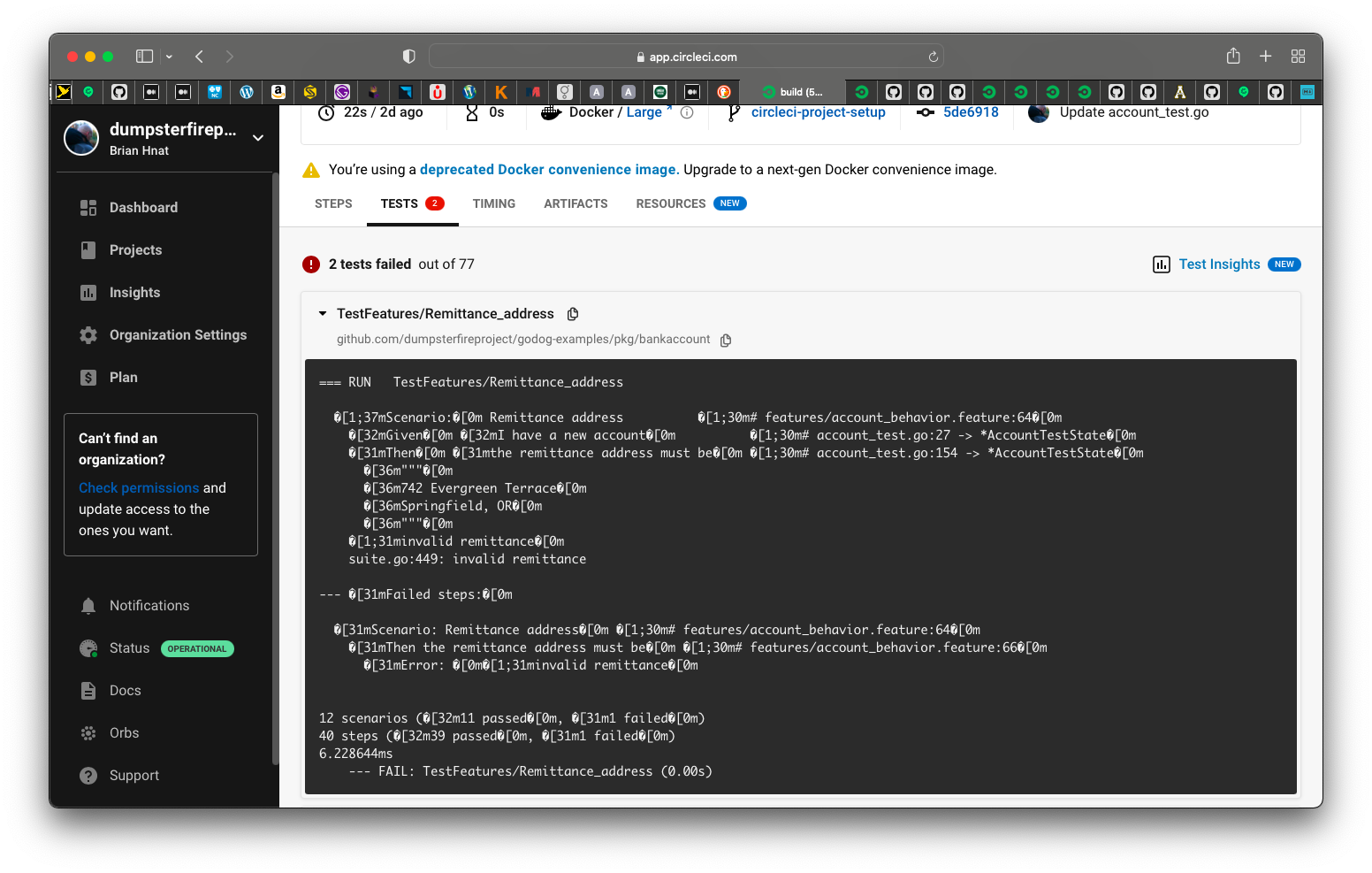Switch to the gold letter A tab
This screenshot has width=1372, height=873.
[1179, 92]
